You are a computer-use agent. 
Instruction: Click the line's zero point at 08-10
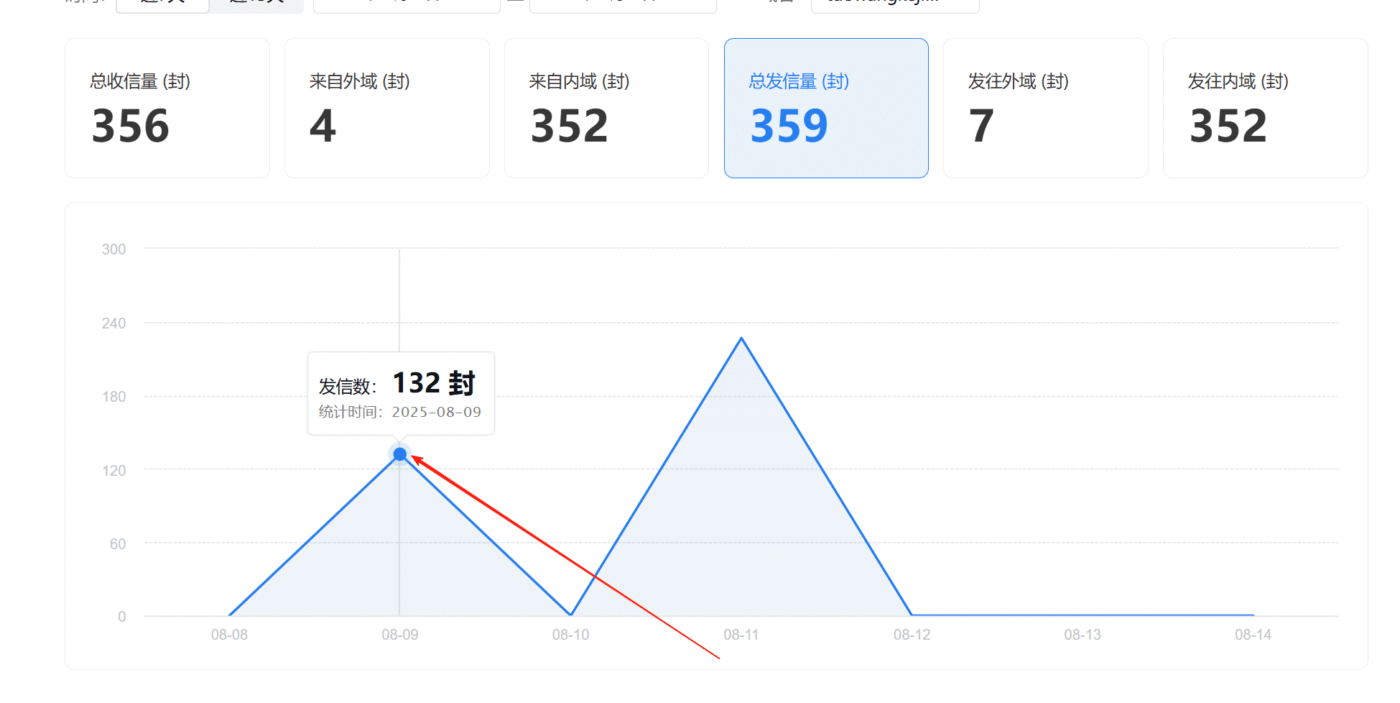pyautogui.click(x=570, y=615)
